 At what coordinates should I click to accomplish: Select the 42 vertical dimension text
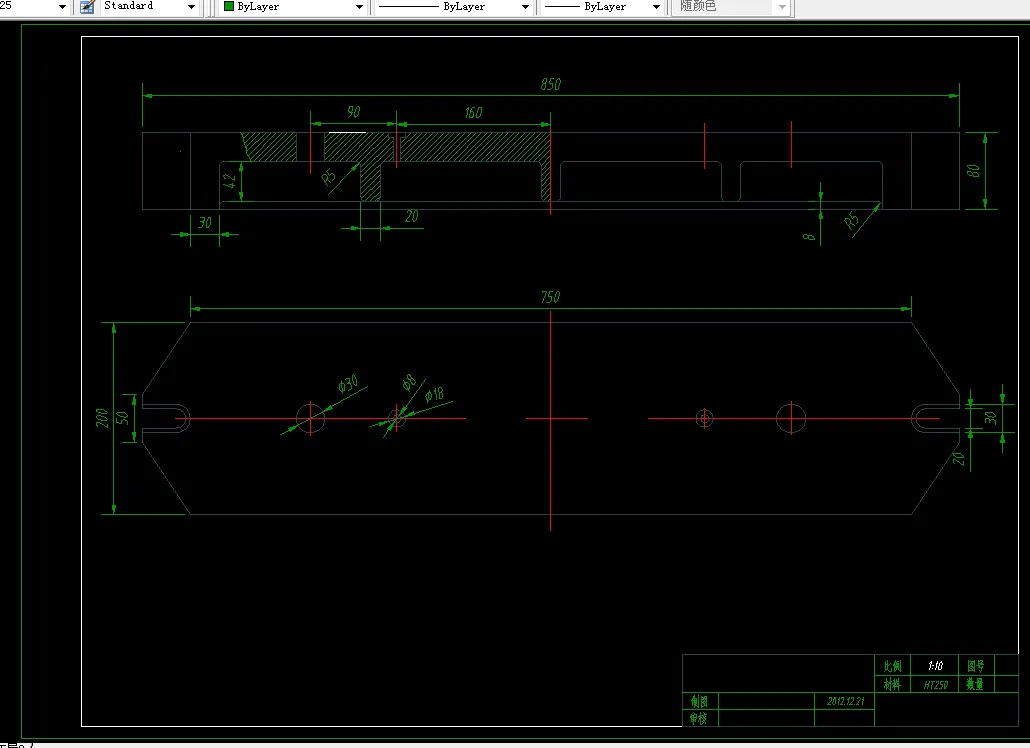(x=229, y=179)
